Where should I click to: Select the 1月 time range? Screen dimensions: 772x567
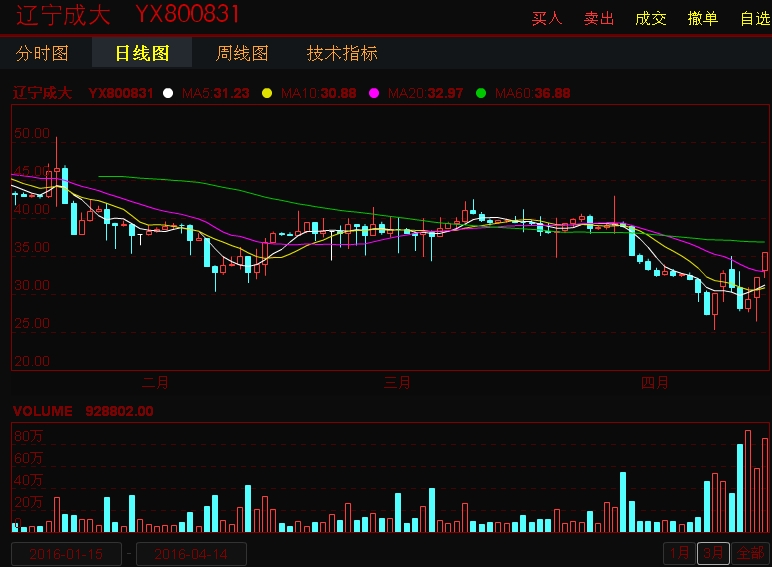click(x=679, y=553)
